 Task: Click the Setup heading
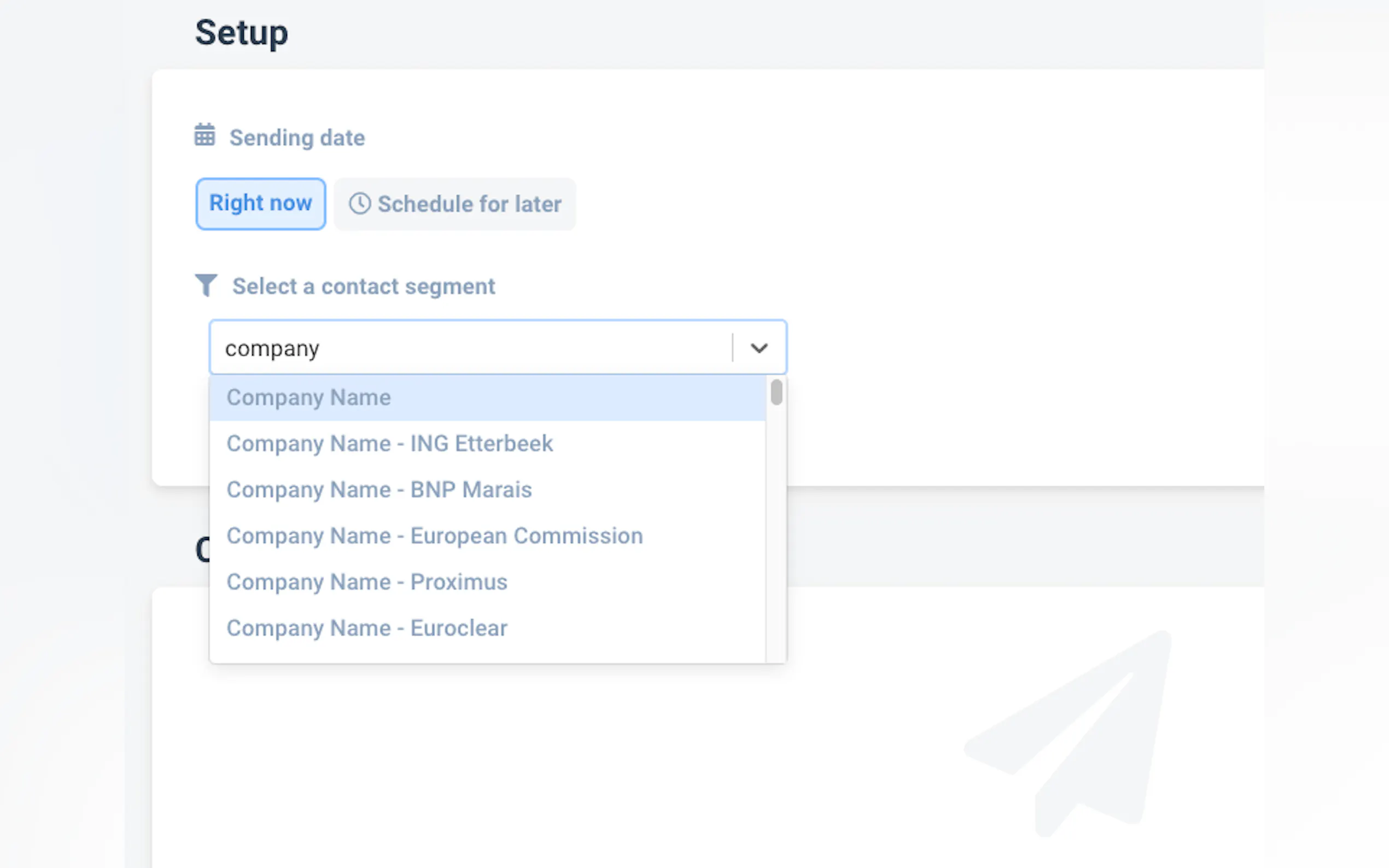(x=241, y=33)
